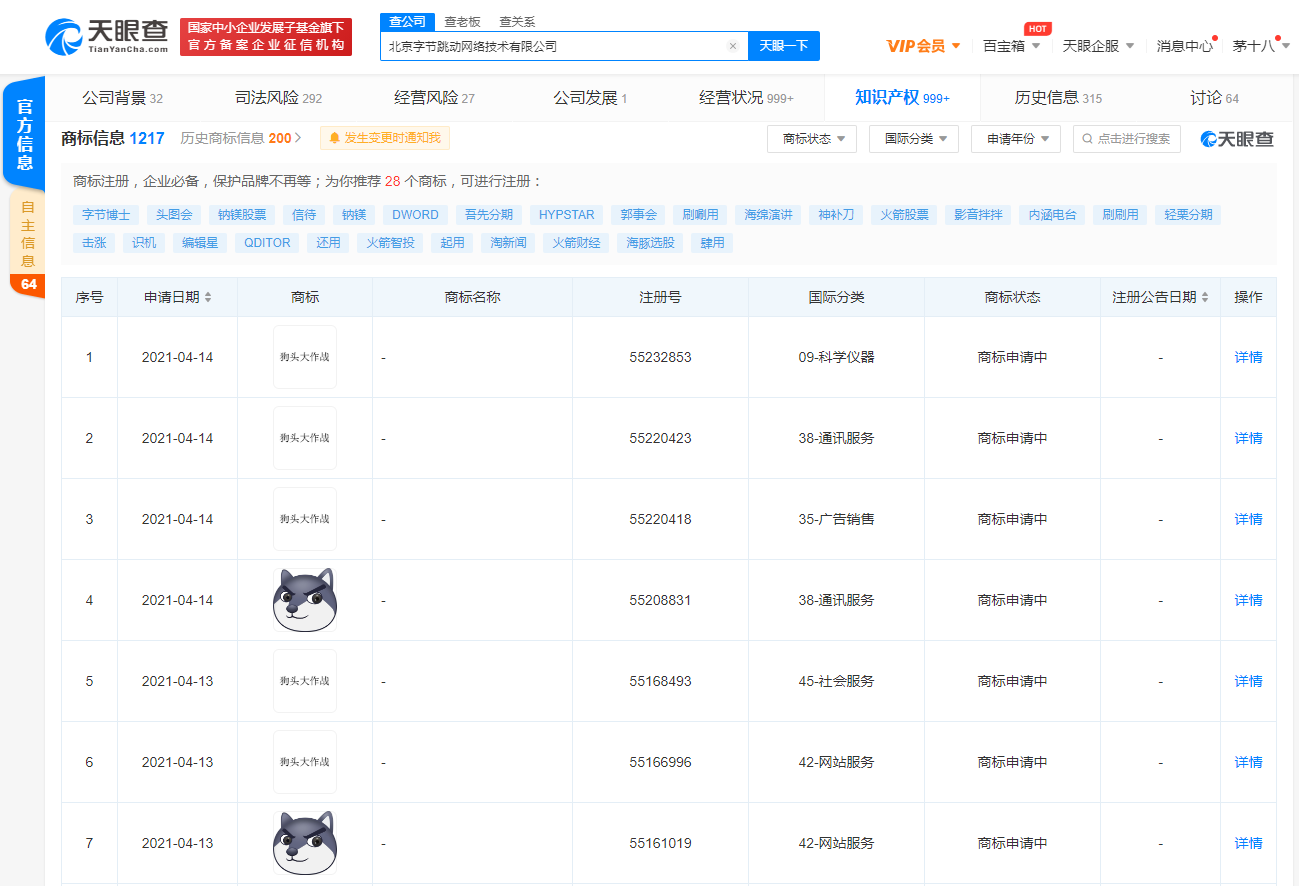Image resolution: width=1299 pixels, height=886 pixels.
Task: Expand the trademark status filter dropdown
Action: 812,139
